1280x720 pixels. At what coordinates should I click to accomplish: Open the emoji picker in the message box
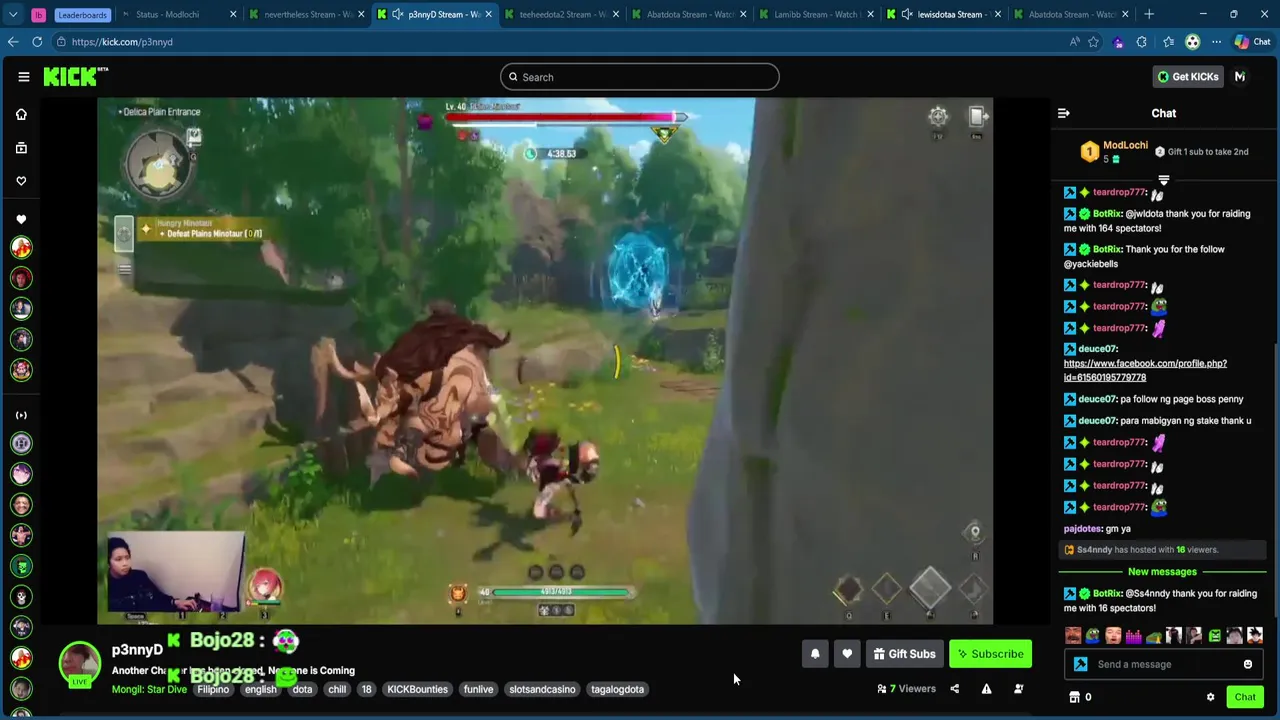[x=1248, y=664]
